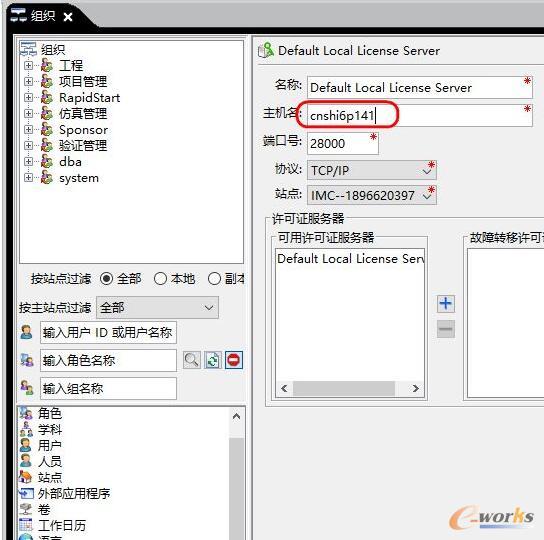This screenshot has width=544, height=540.
Task: Expand the RapidStart tree node
Action: pos(28,98)
